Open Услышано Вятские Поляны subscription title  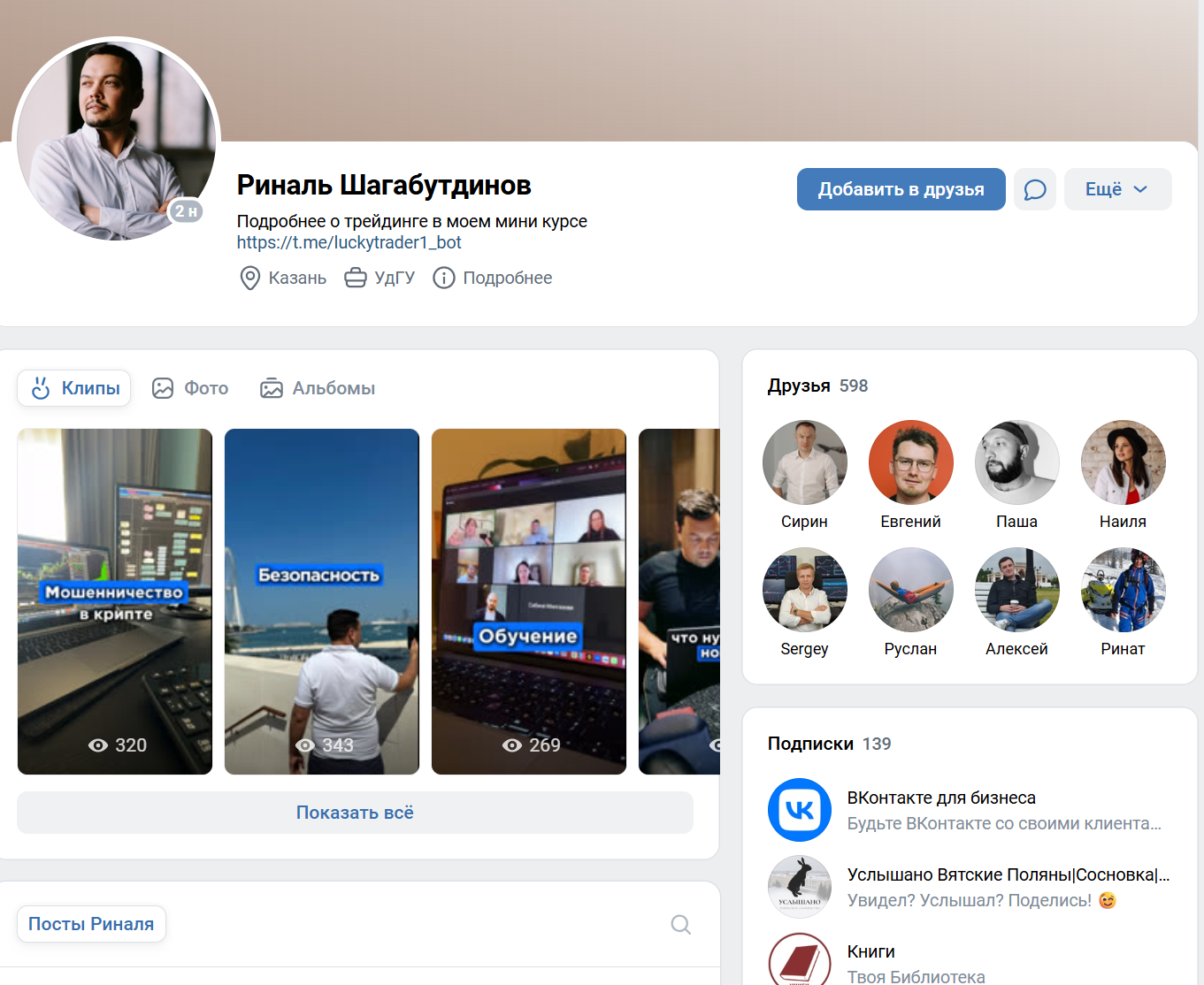point(1008,874)
